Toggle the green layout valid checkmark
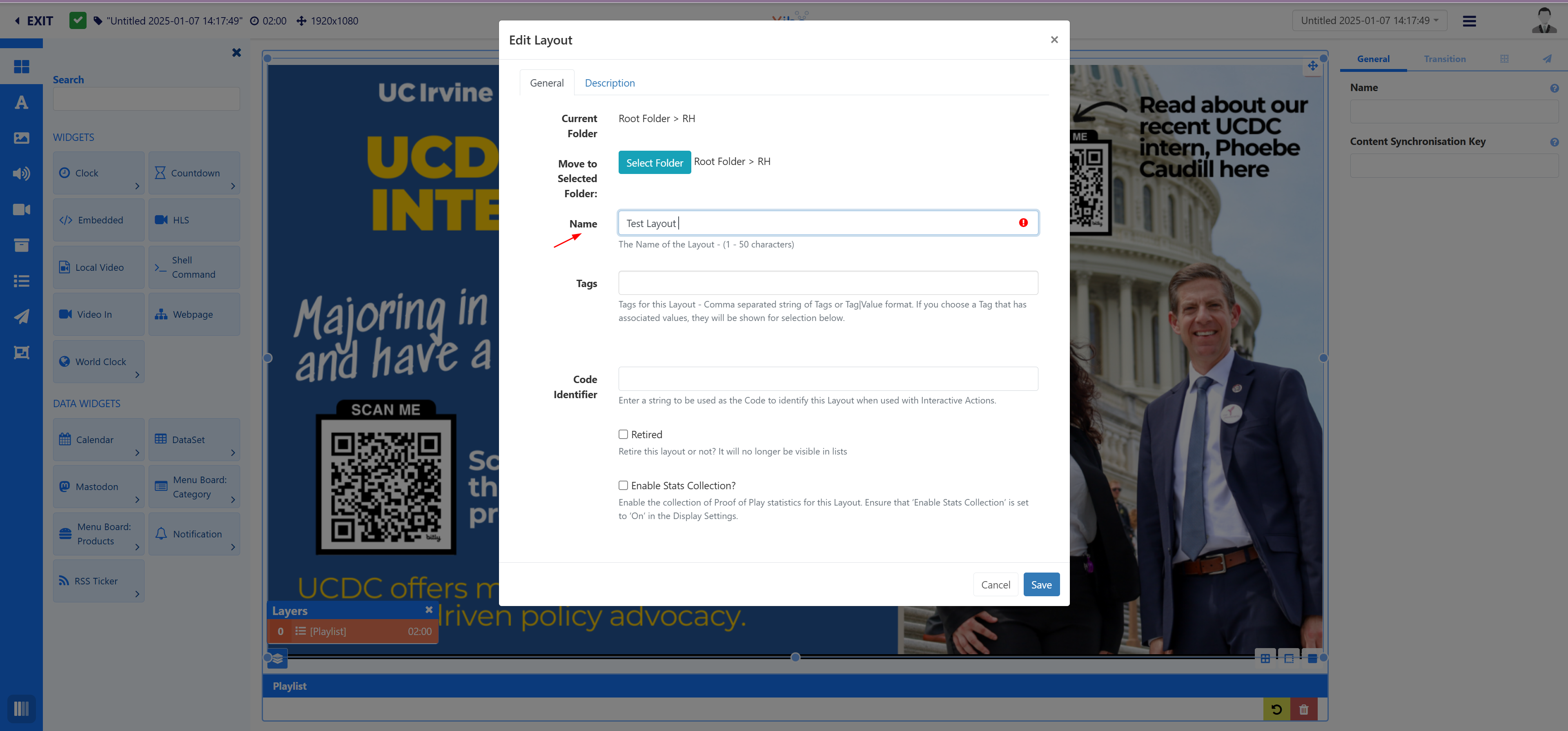The width and height of the screenshot is (1568, 731). click(78, 21)
